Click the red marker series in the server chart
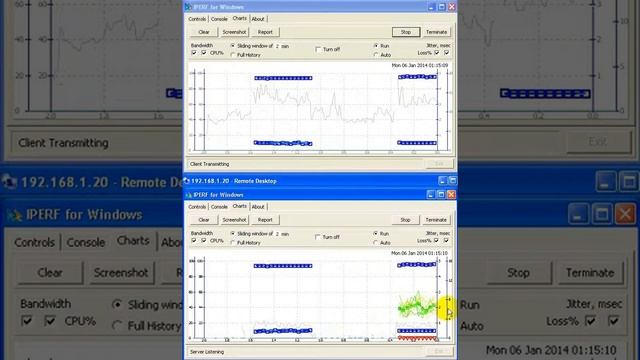 pos(417,338)
